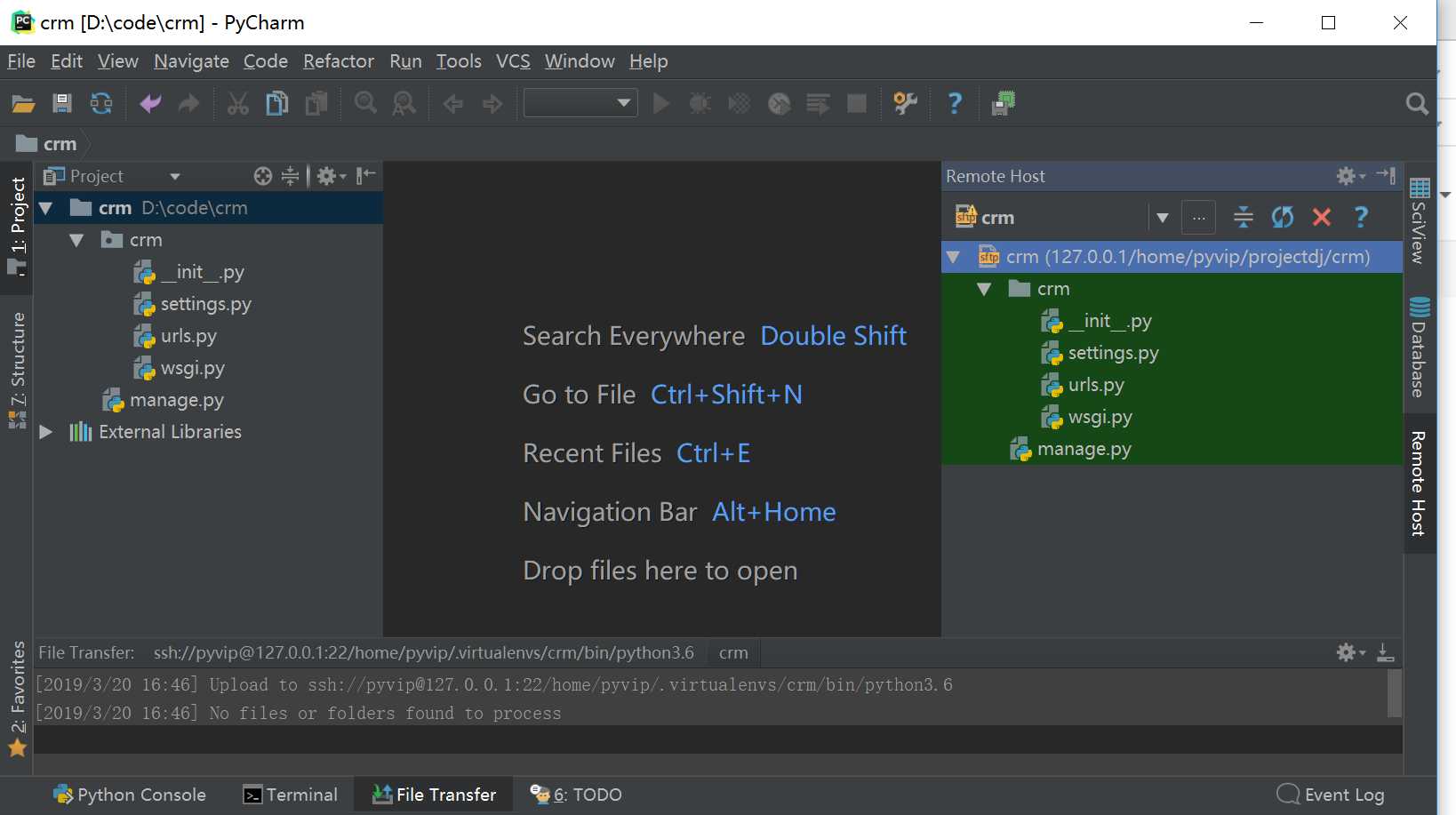The image size is (1456, 815).
Task: Select the ssh://pyvip File Transfer tab
Action: (x=423, y=653)
